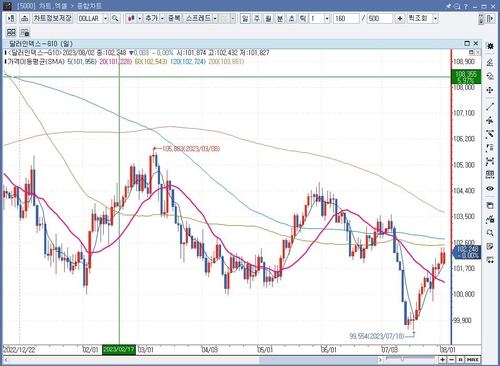Click the 가격이동평균(SMA) indicator label
The width and height of the screenshot is (500, 366).
[x=35, y=62]
